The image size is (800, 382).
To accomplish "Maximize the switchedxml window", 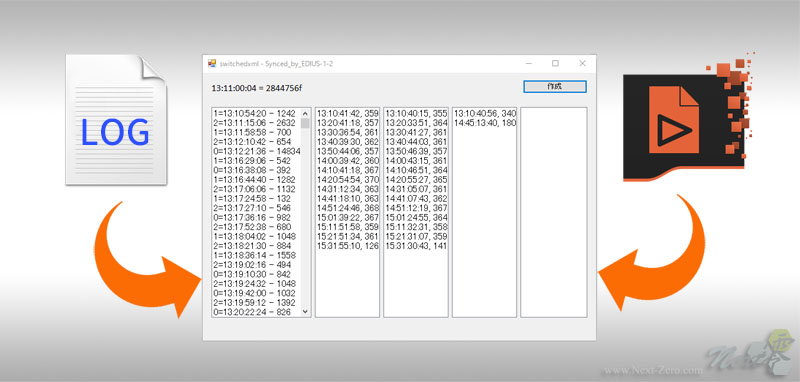I will (555, 63).
